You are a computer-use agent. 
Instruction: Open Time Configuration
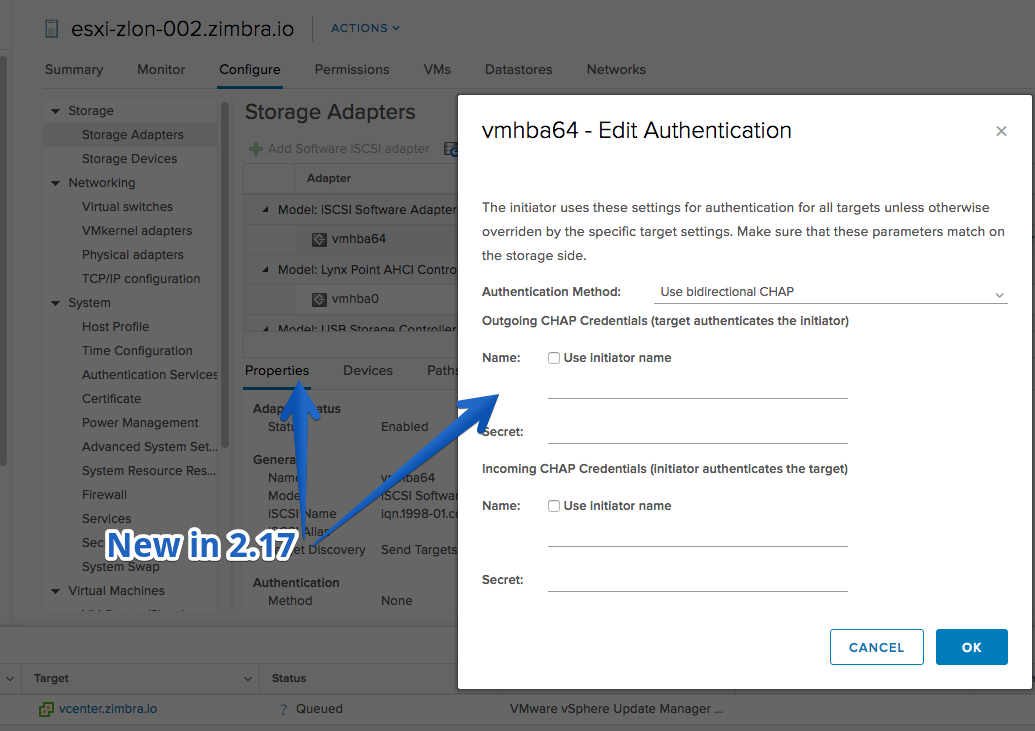[137, 351]
